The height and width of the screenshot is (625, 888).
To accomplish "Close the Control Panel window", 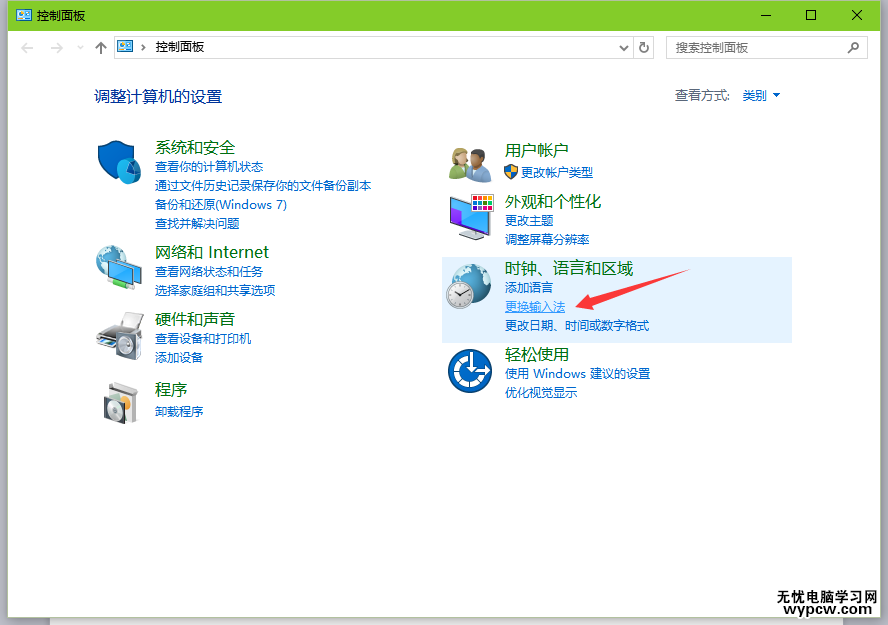I will point(857,15).
